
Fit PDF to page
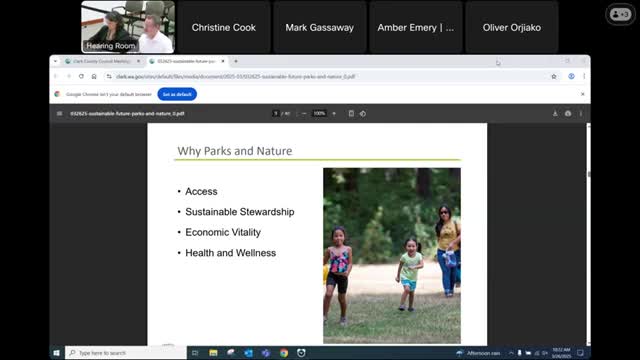coord(351,113)
